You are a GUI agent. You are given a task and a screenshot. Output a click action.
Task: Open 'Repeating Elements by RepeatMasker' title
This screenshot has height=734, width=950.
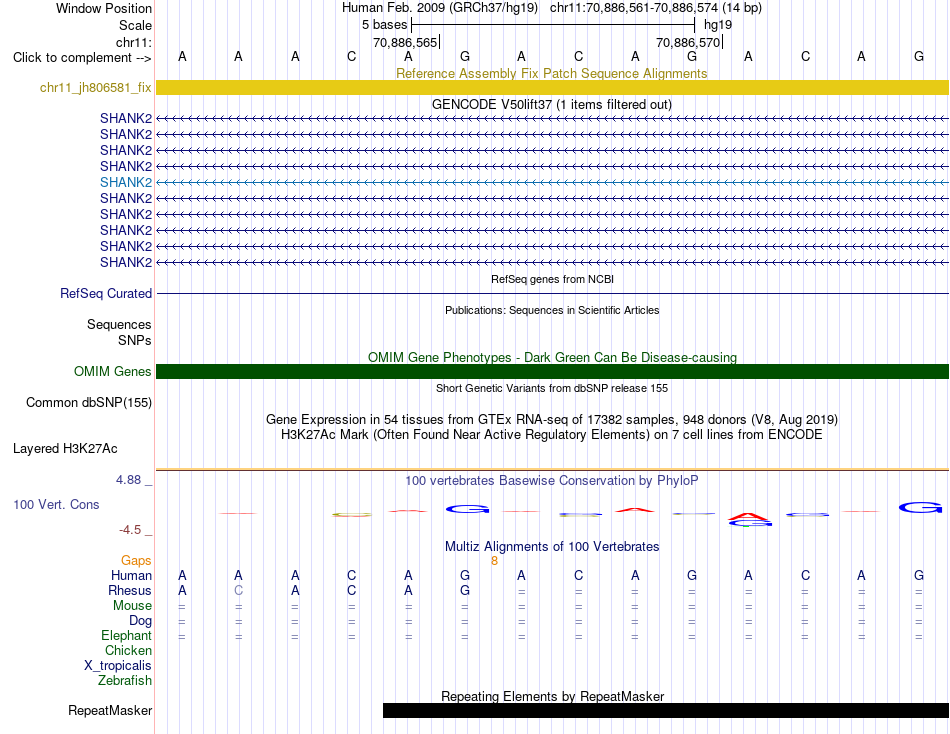tap(552, 696)
